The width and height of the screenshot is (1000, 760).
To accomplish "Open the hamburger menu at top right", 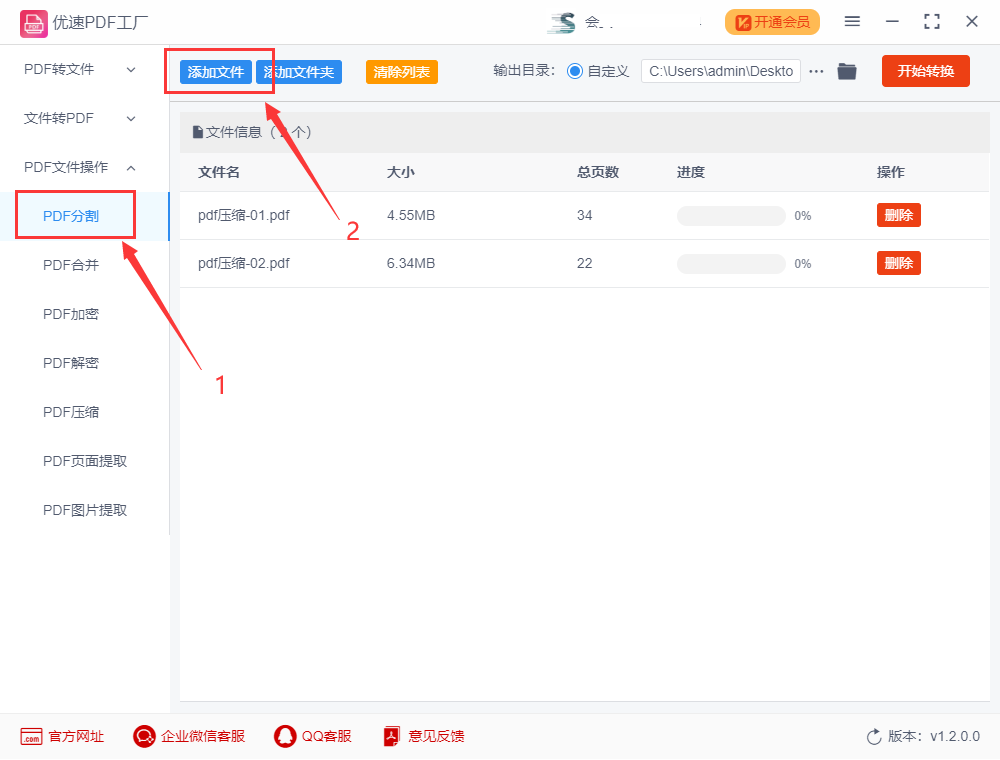I will [x=851, y=20].
